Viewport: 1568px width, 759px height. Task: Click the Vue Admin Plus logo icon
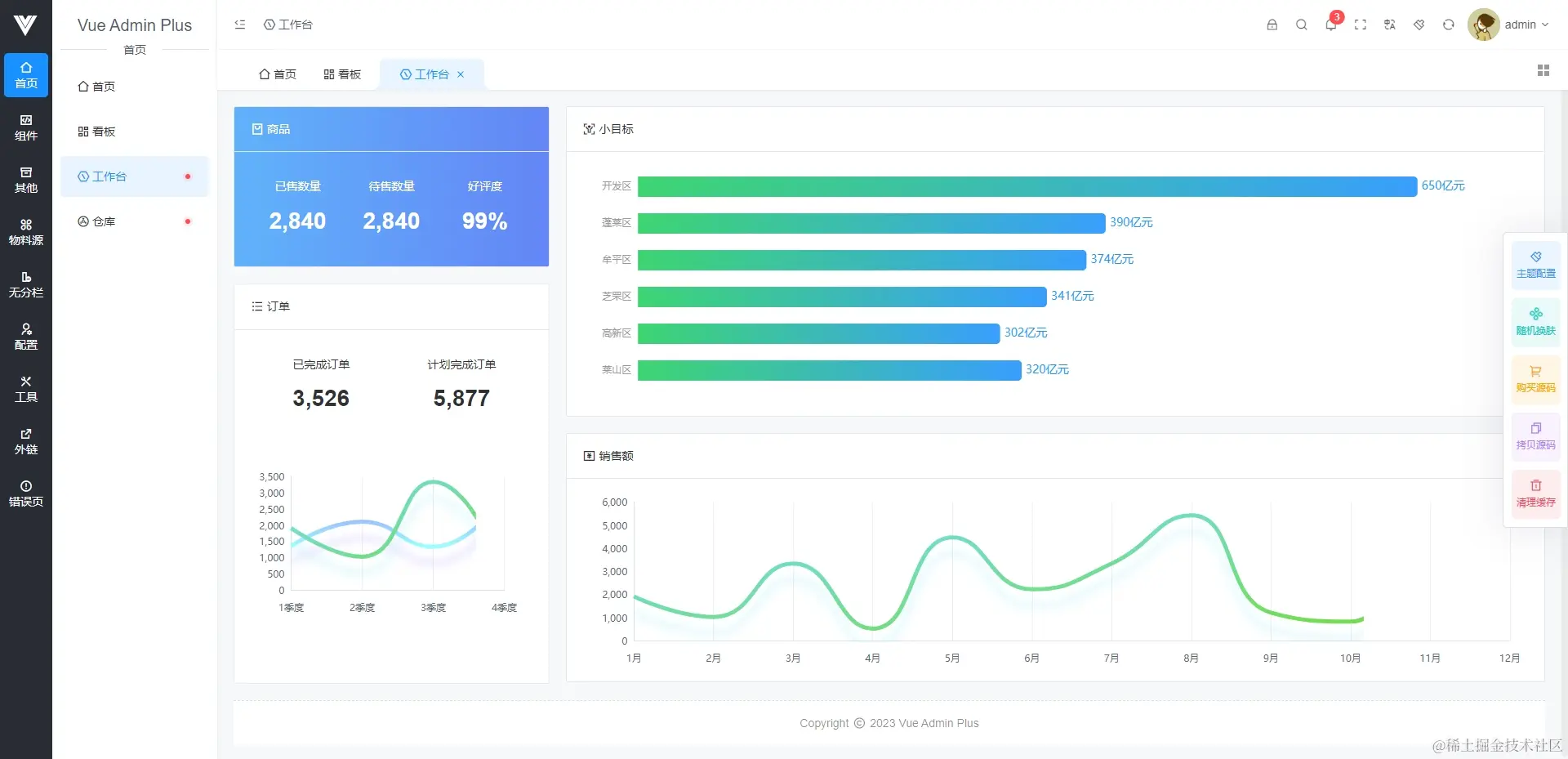click(x=25, y=25)
